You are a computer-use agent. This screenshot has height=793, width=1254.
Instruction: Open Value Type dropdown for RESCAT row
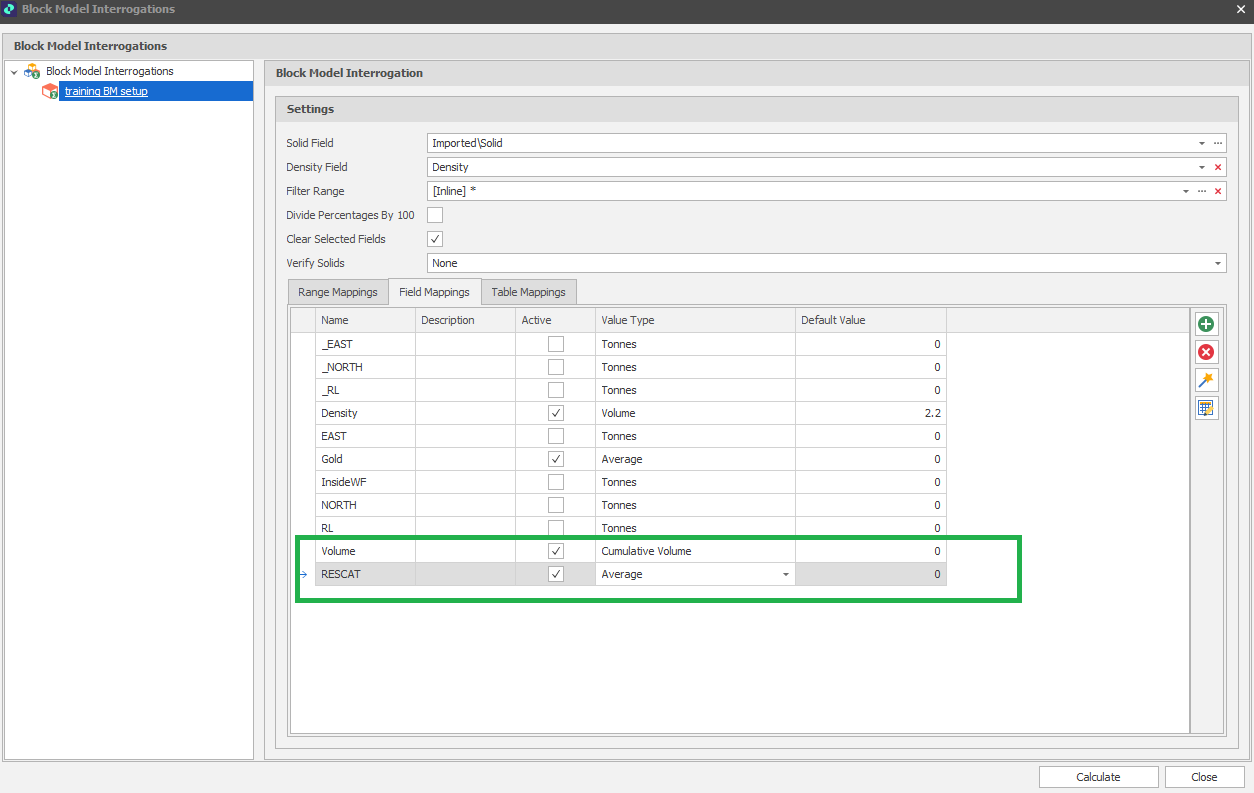[x=785, y=575]
